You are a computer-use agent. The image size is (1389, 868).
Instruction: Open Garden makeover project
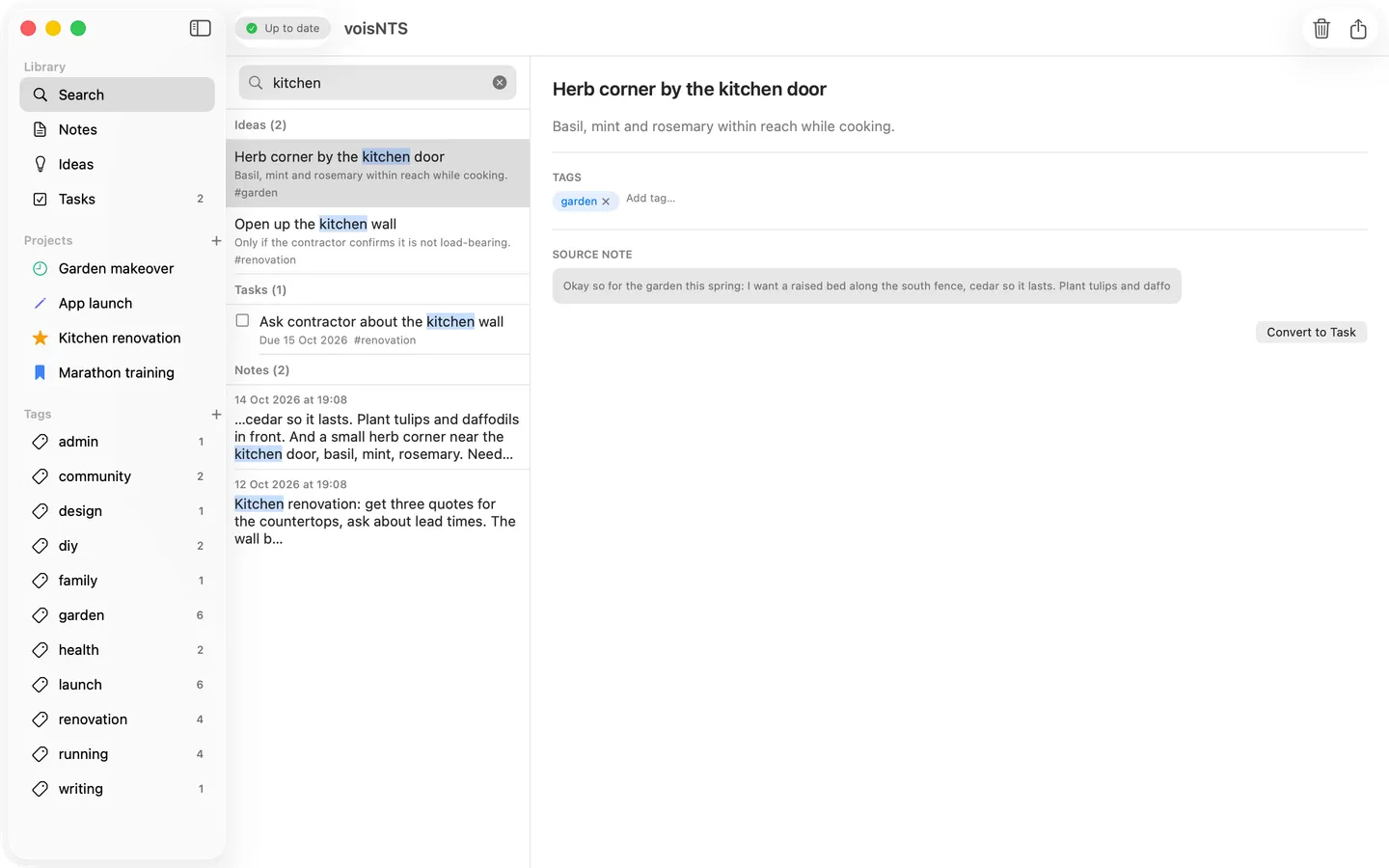117,268
